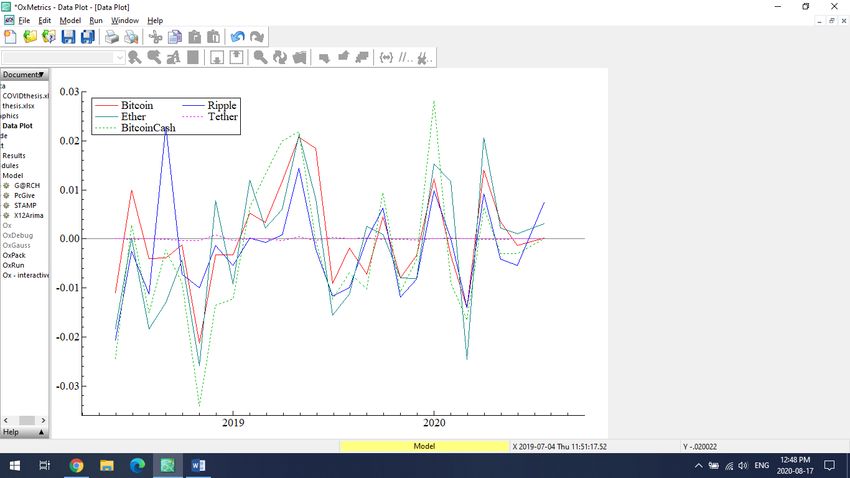Click the Windows Start button
The width and height of the screenshot is (850, 478).
15,466
